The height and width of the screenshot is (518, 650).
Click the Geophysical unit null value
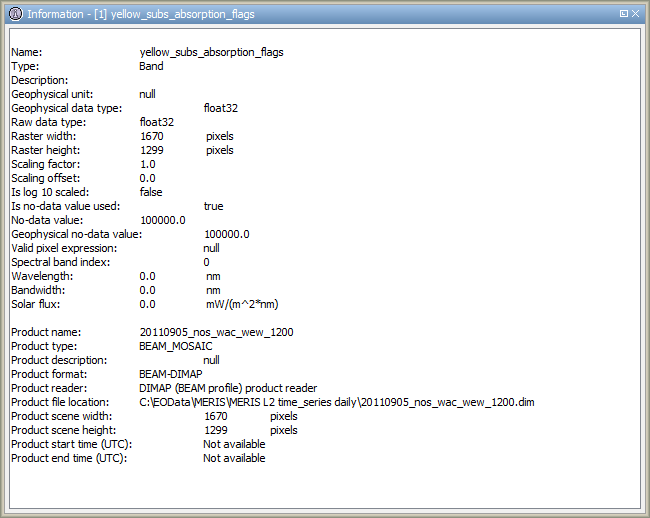(147, 94)
